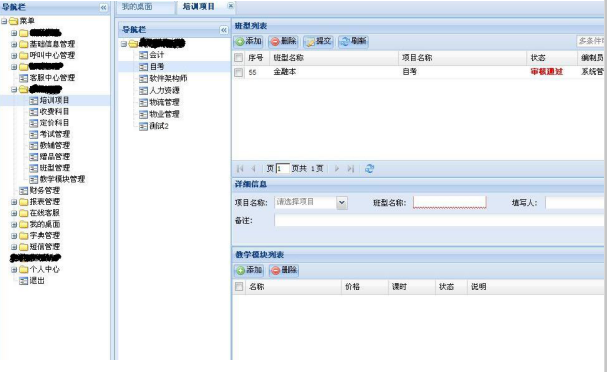This screenshot has width=607, height=372.
Task: Collapse the root 菜单 node
Action: (x=4, y=21)
